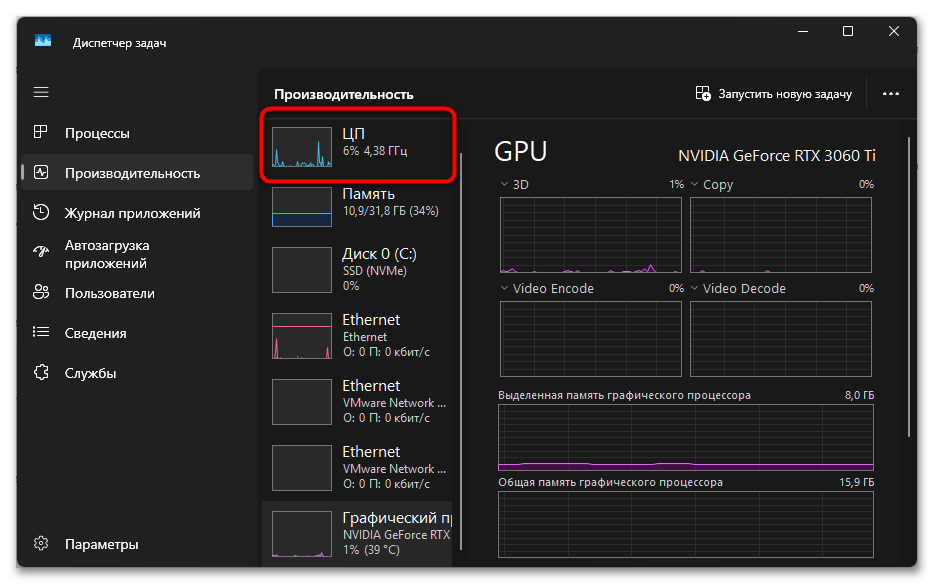Click the Users icon in sidebar
Screen dimensions: 934x584
41,292
